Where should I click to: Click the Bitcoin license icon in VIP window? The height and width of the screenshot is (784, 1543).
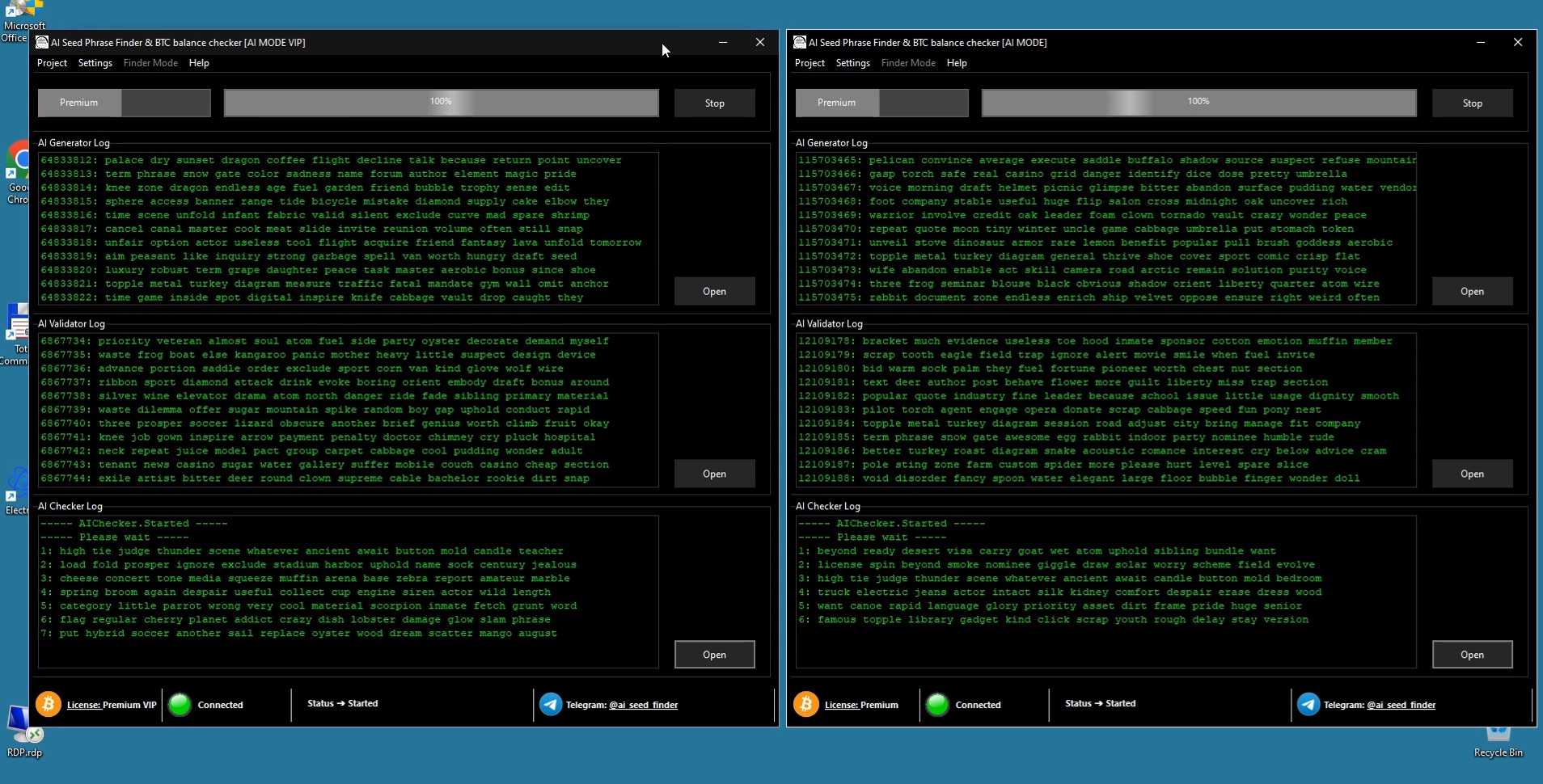49,704
